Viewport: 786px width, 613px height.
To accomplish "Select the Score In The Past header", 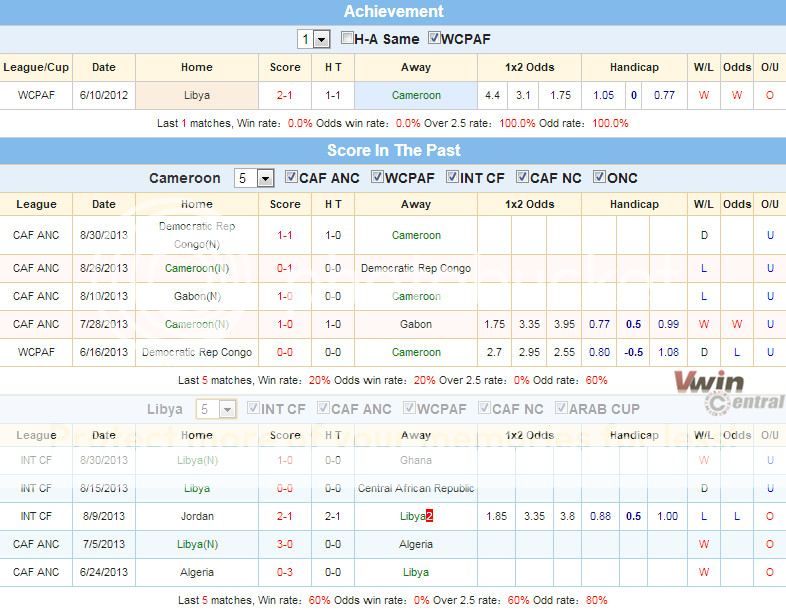I will [x=393, y=150].
